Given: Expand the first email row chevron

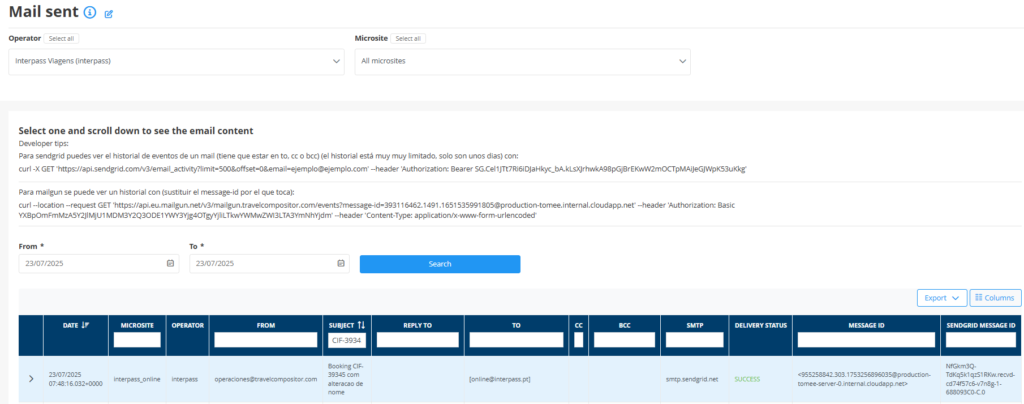Looking at the screenshot, I should tap(31, 379).
